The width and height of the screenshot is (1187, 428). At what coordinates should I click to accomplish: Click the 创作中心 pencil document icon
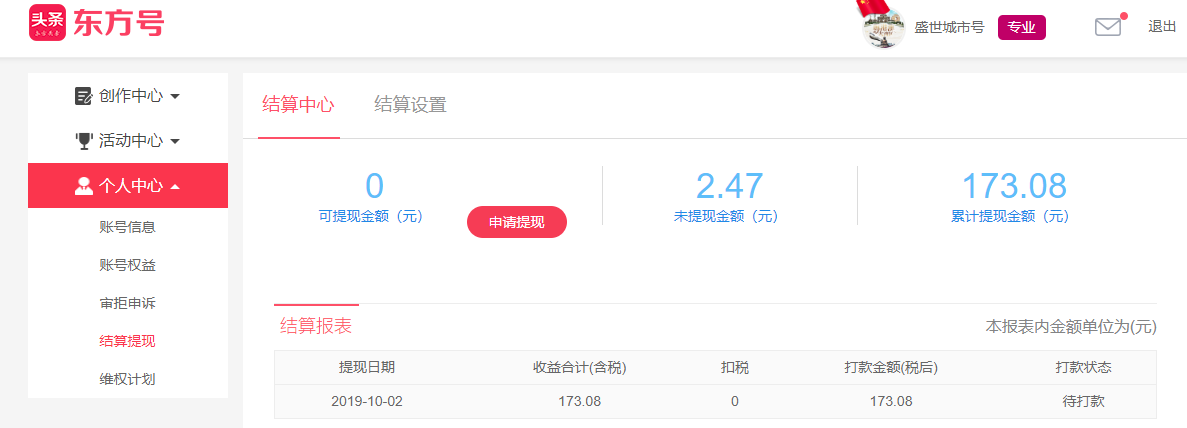(83, 96)
